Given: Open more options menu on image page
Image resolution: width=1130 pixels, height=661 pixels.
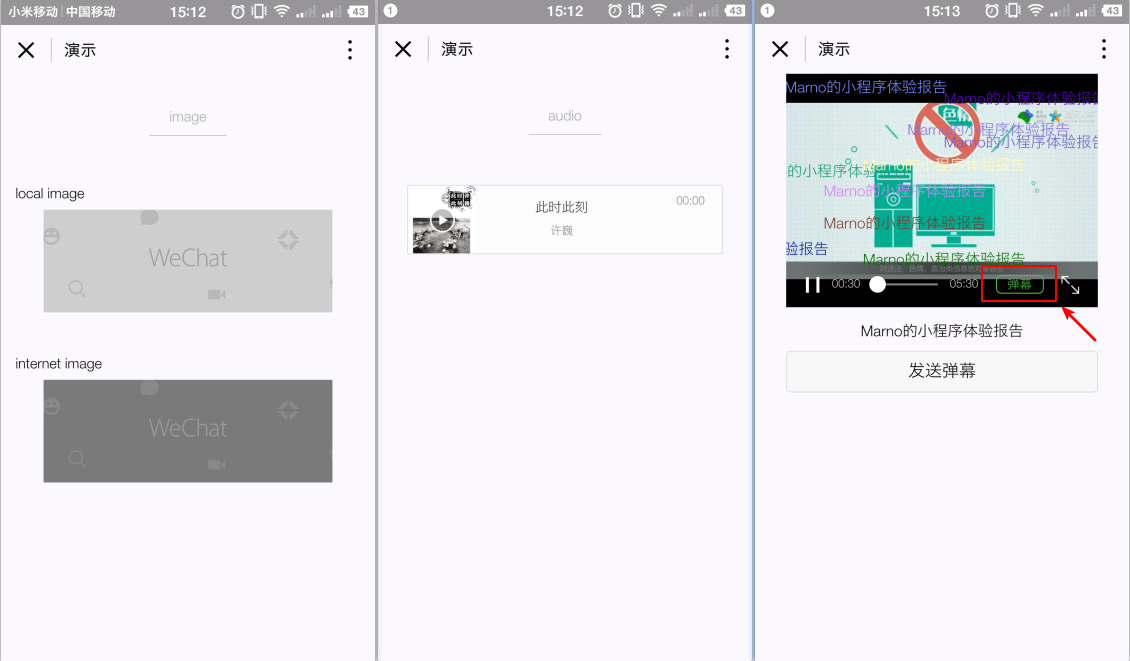Looking at the screenshot, I should [x=350, y=50].
